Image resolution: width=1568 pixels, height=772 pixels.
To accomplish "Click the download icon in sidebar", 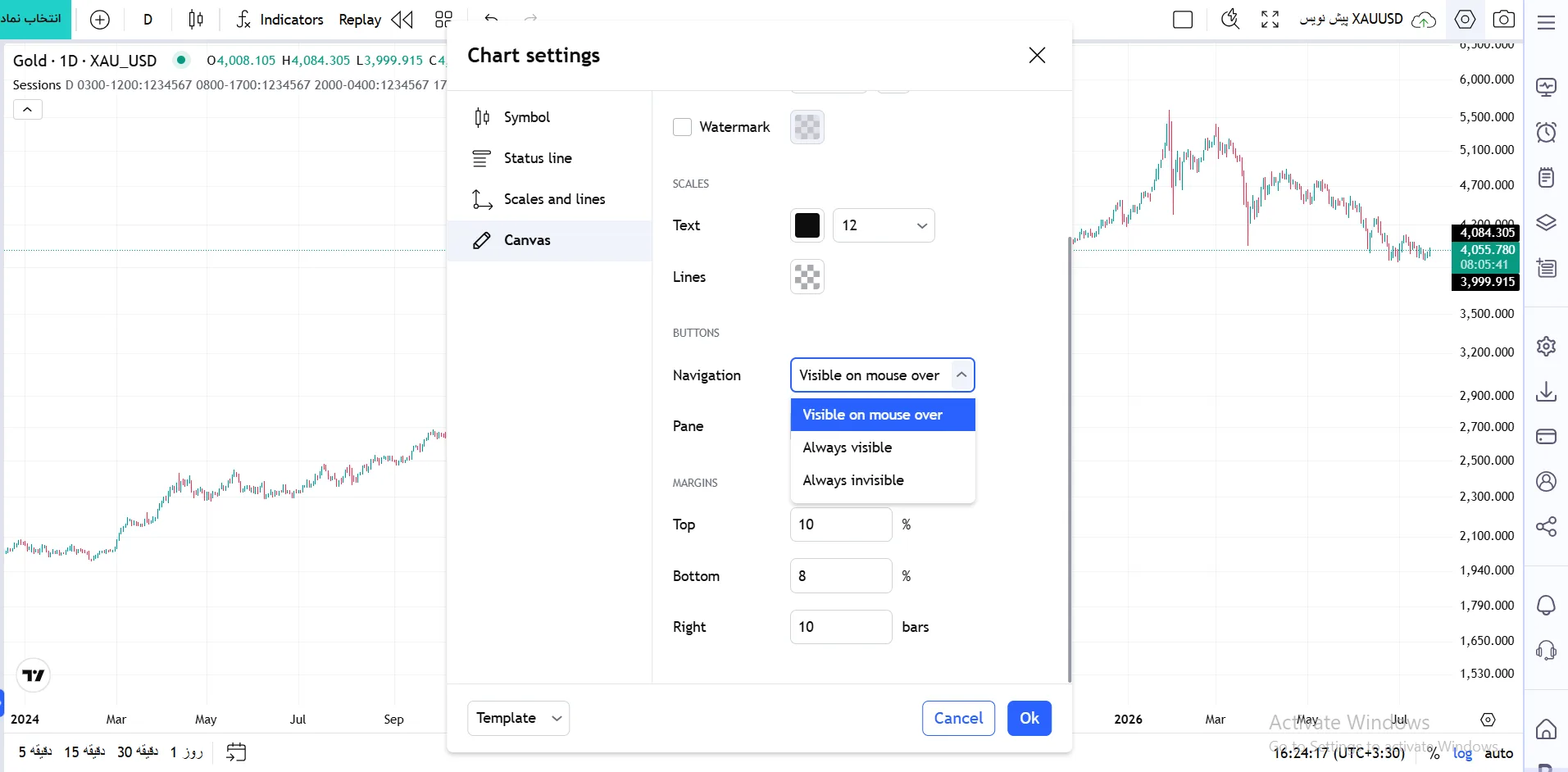I will tap(1546, 391).
